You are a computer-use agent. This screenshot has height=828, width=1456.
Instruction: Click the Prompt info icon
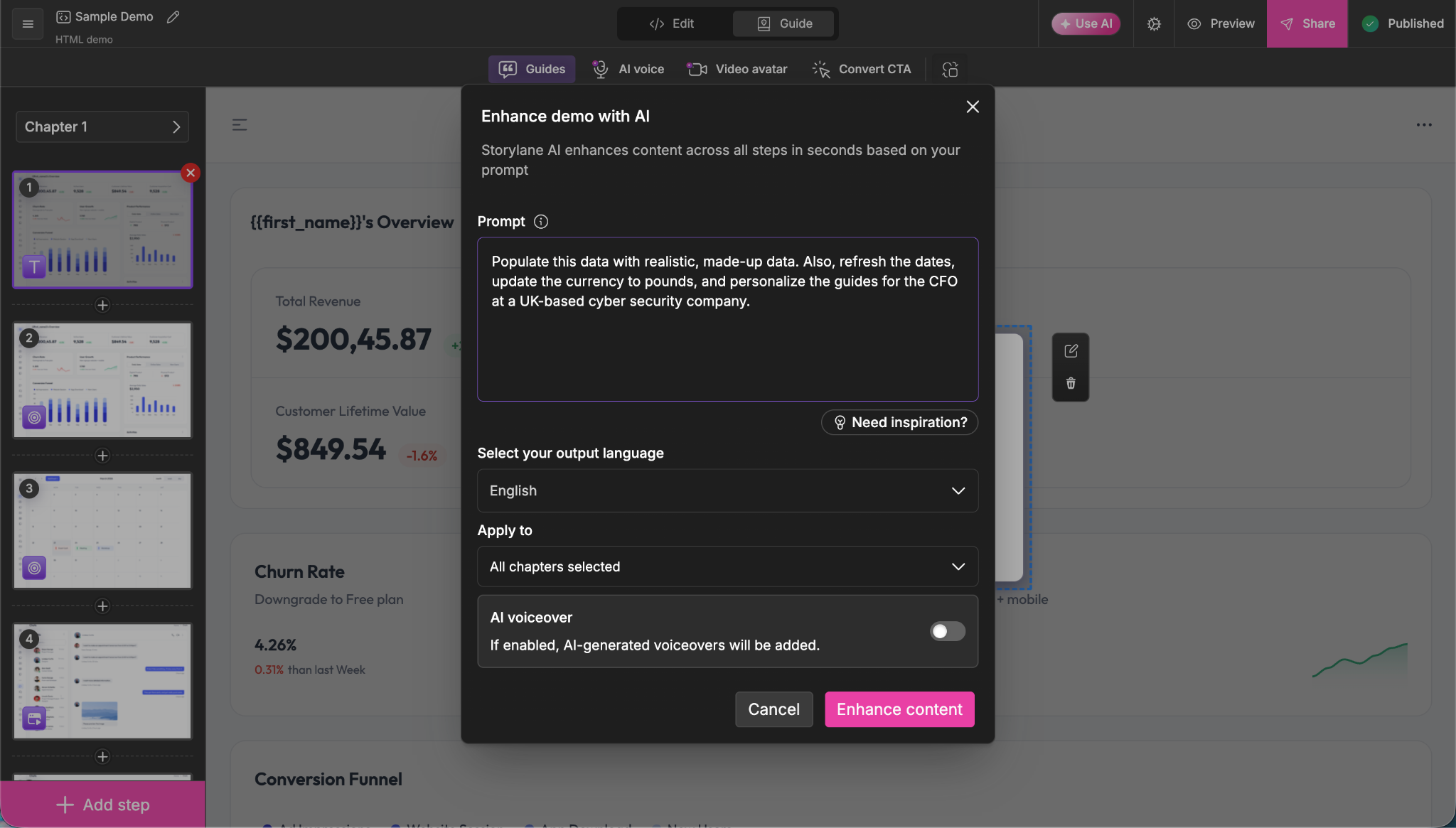(x=541, y=222)
